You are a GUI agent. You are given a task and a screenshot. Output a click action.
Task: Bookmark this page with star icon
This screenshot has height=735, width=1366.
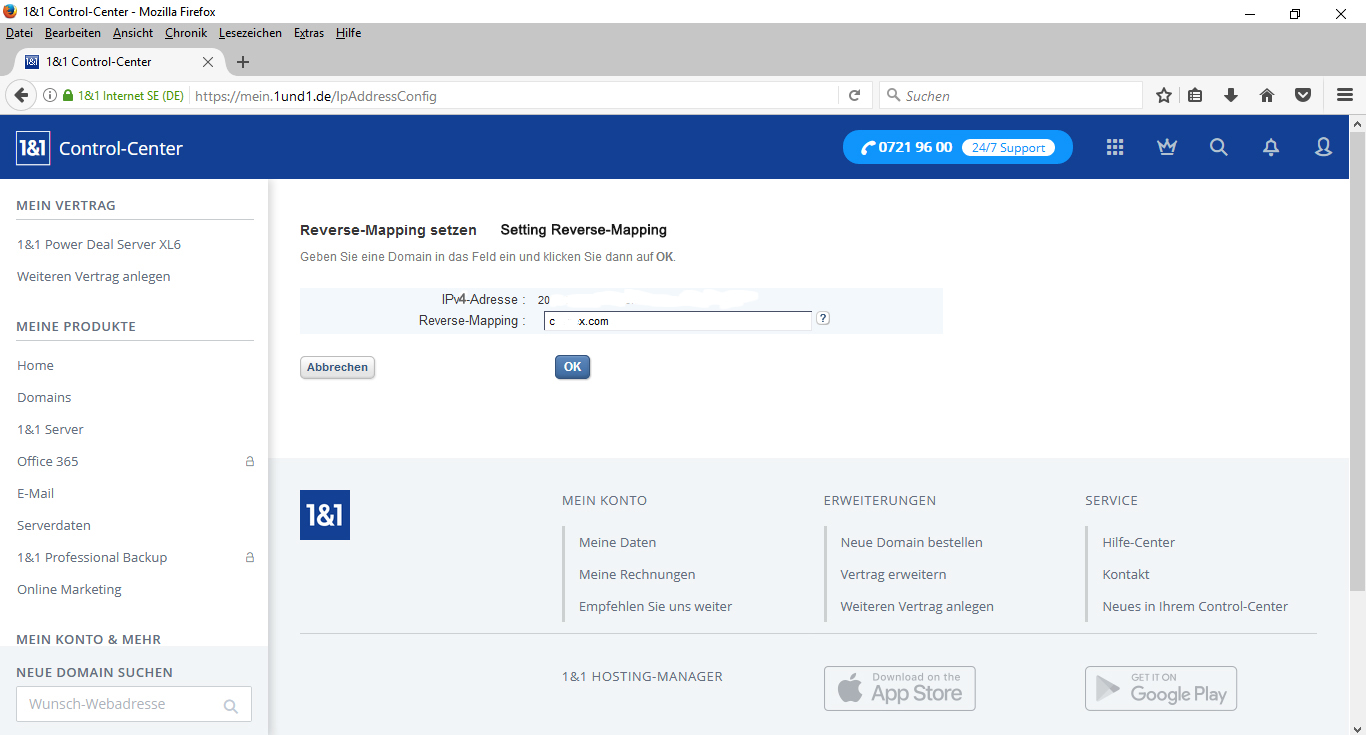click(1164, 96)
